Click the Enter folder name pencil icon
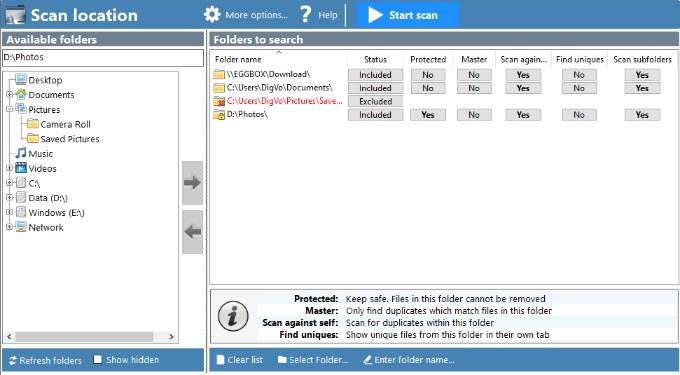Screen dimensions: 680x375 tap(368, 359)
